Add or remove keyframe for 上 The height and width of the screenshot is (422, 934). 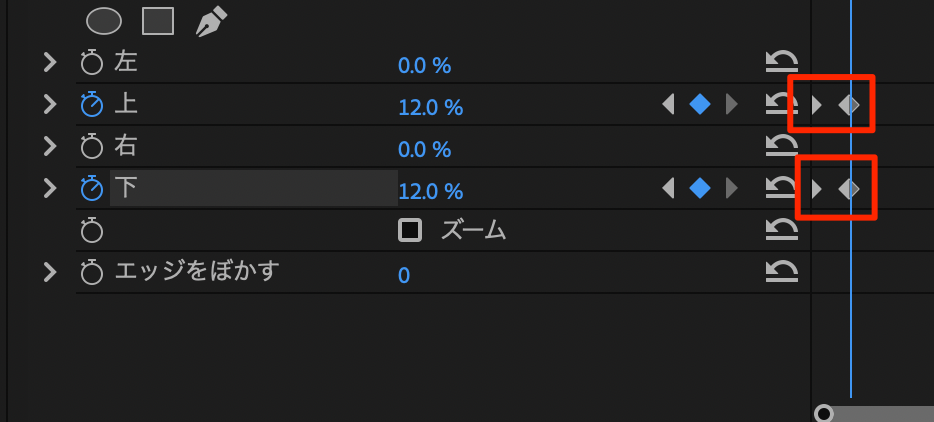[x=700, y=104]
